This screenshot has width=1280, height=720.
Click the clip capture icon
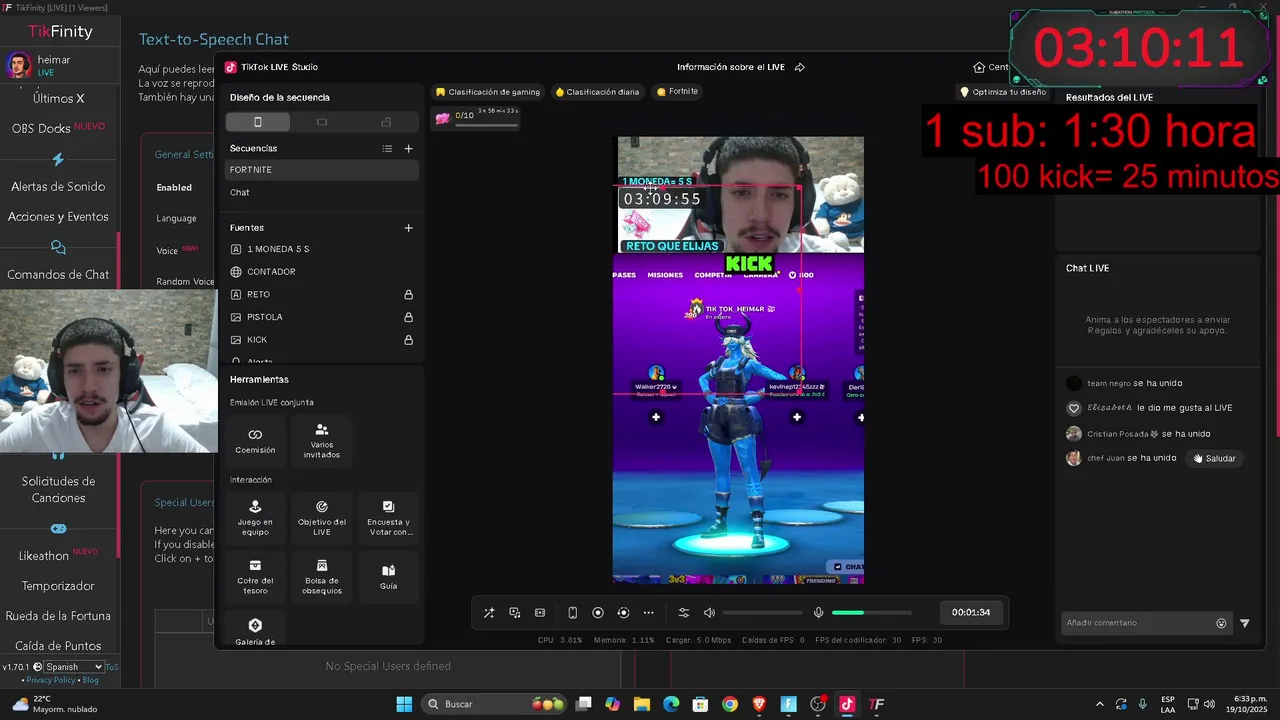click(540, 613)
